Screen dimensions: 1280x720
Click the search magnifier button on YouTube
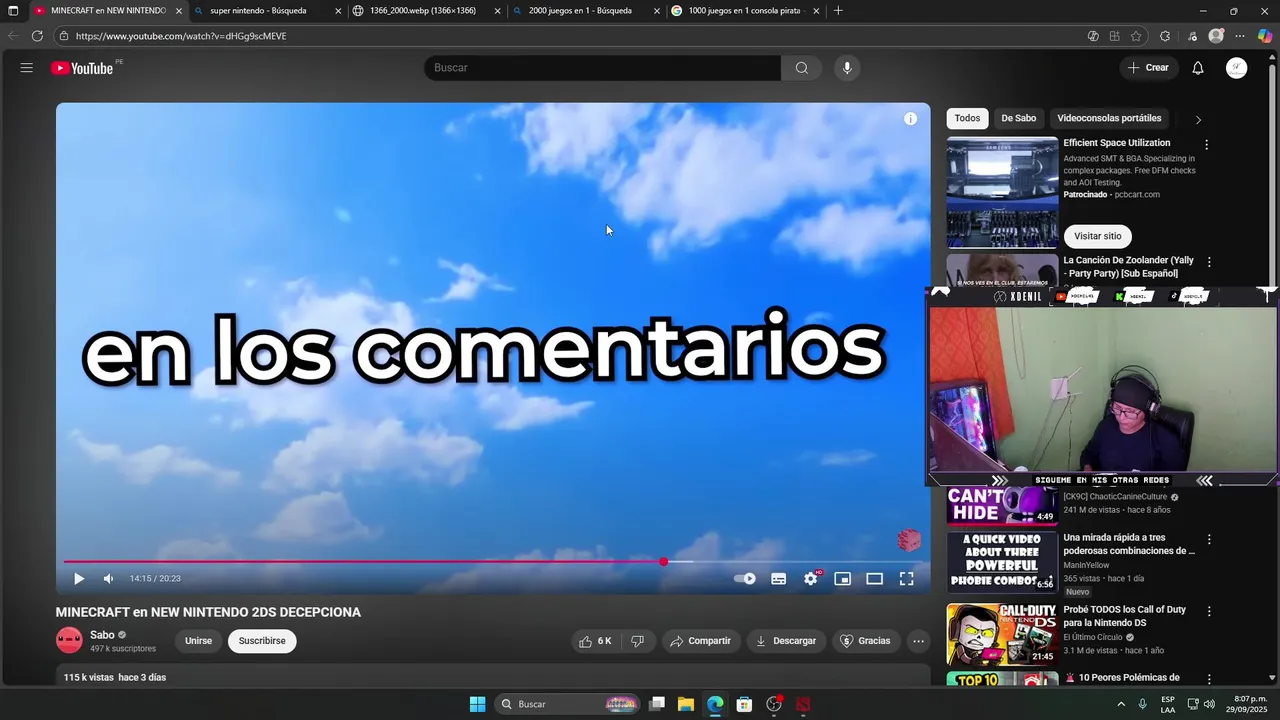click(x=801, y=68)
